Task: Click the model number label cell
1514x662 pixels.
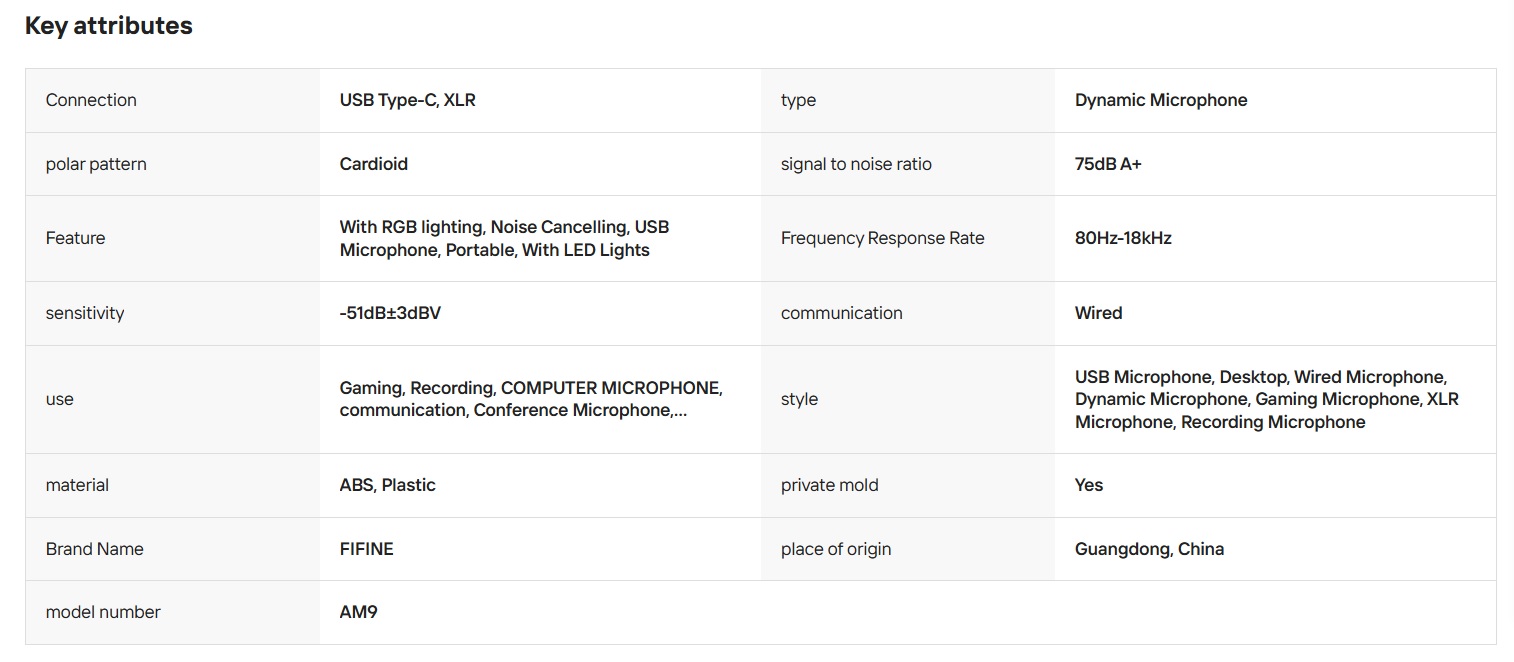Action: 173,612
